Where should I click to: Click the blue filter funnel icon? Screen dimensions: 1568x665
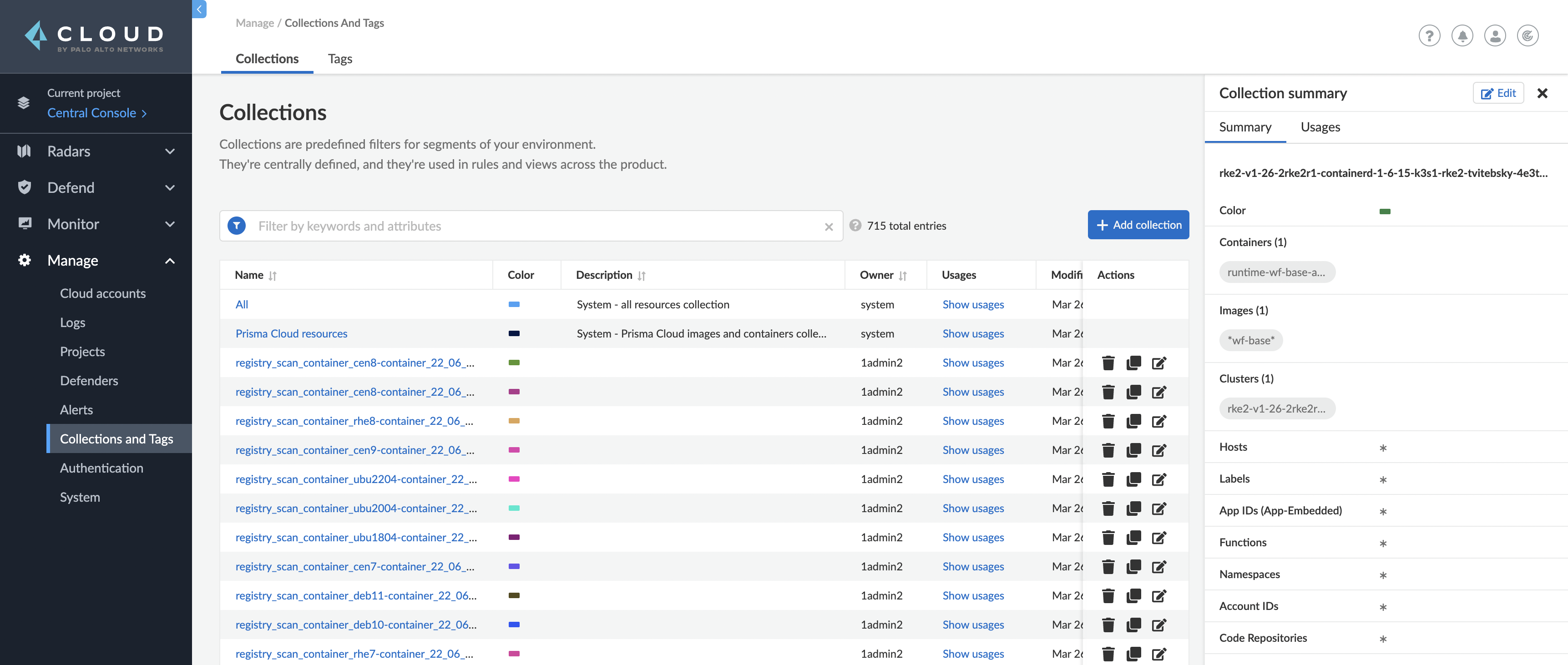pos(236,226)
